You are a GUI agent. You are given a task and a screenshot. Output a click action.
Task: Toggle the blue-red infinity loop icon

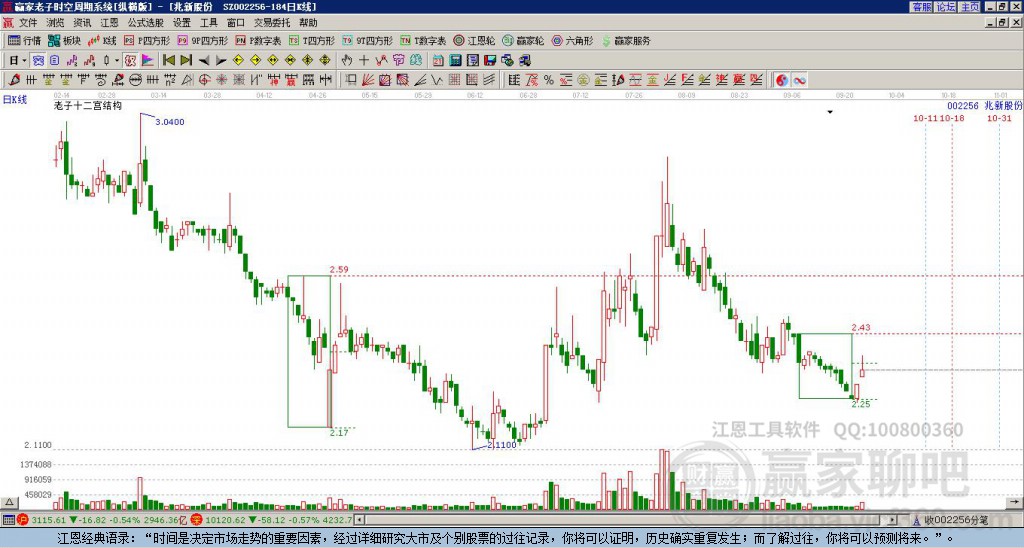(x=799, y=80)
